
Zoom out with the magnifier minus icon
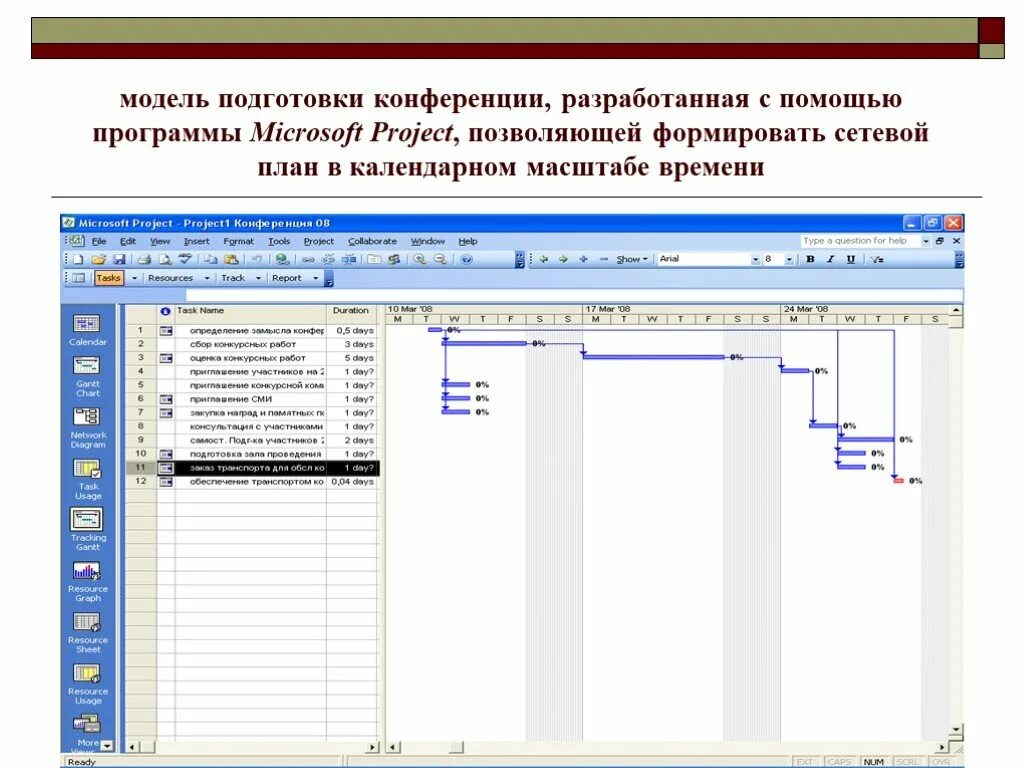pos(440,259)
